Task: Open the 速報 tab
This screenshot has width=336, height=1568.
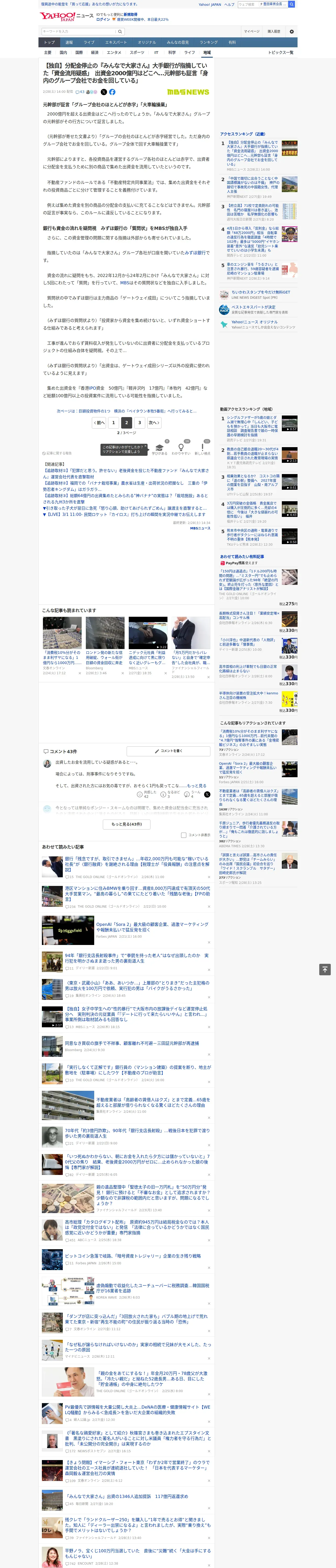Action: point(69,43)
